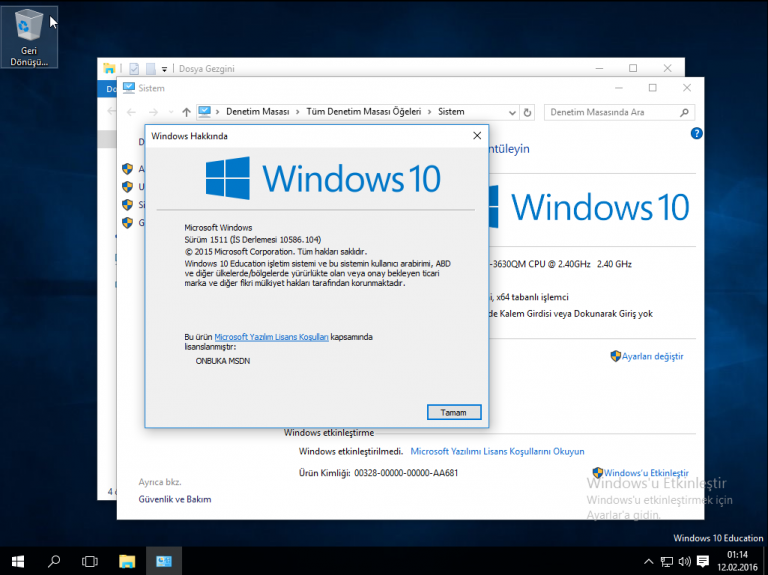Open network tray icon

tap(667, 561)
